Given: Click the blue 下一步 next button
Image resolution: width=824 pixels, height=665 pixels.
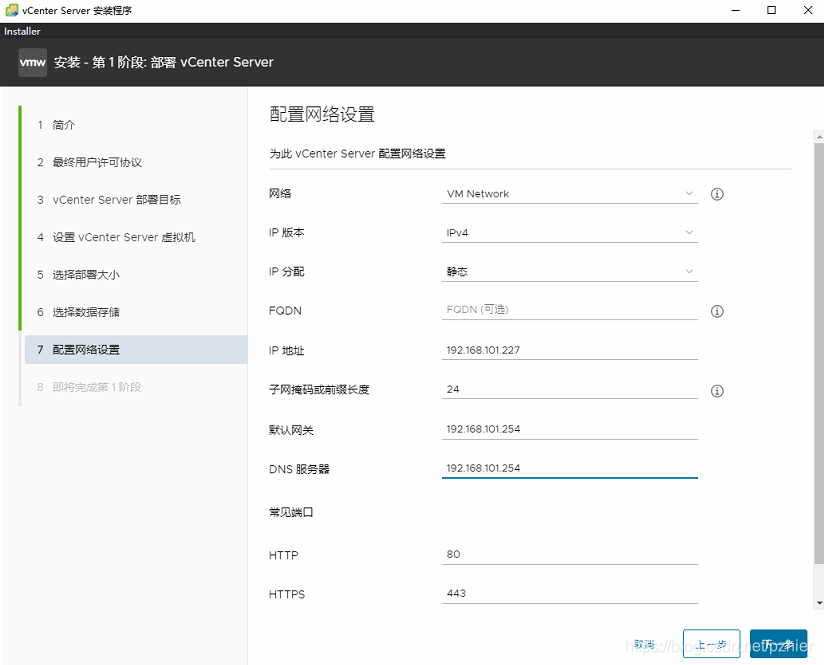Looking at the screenshot, I should pyautogui.click(x=778, y=644).
